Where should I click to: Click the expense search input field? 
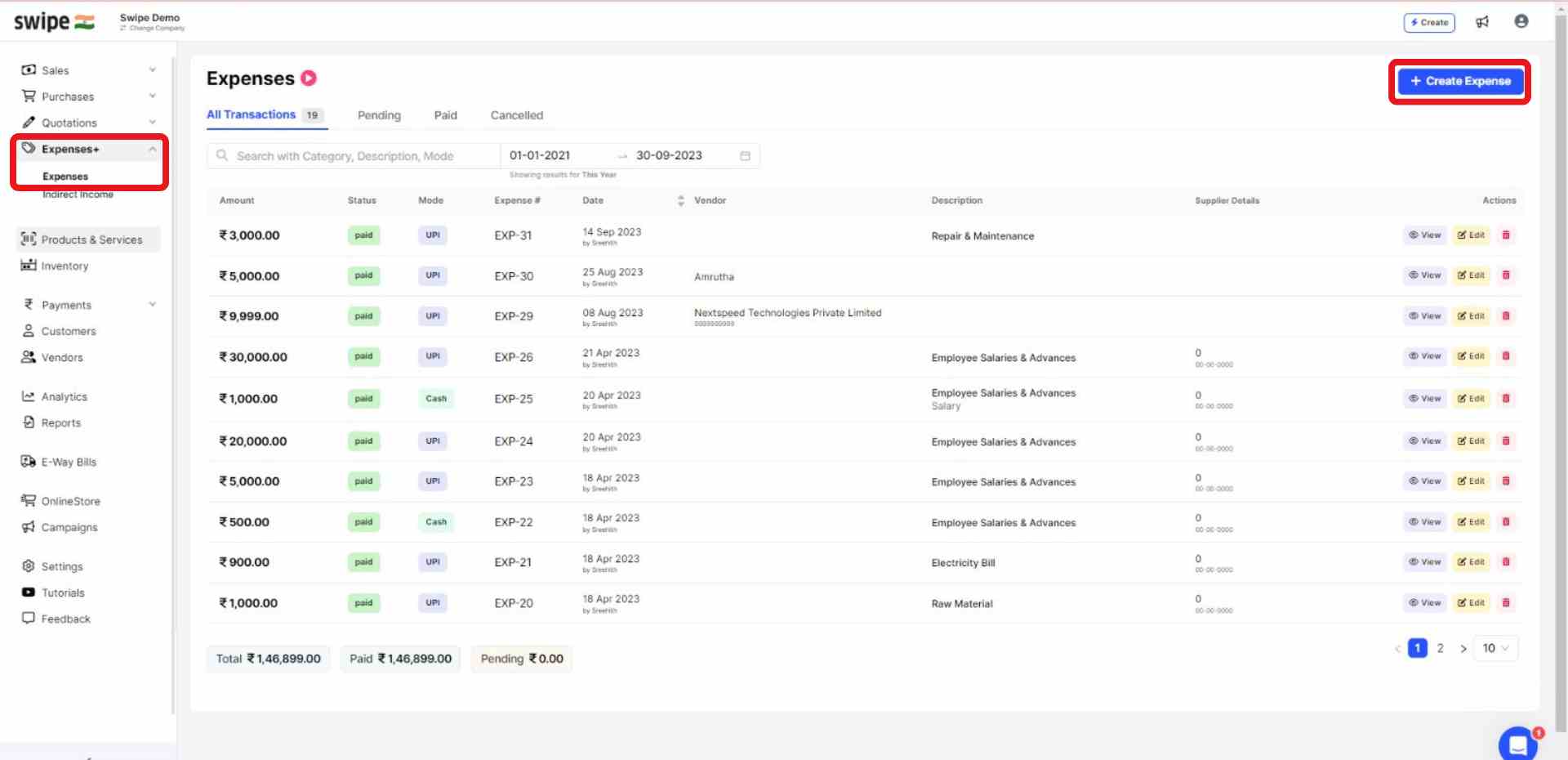[354, 155]
